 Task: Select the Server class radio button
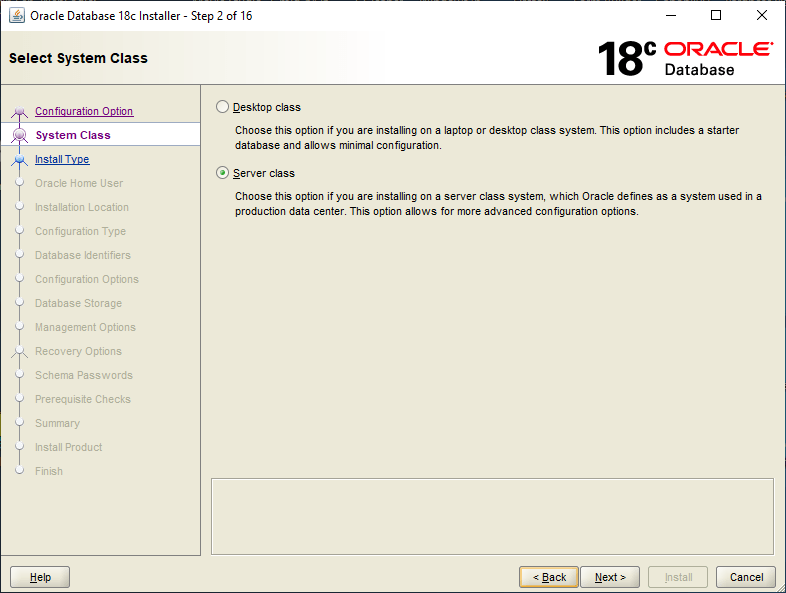(222, 173)
